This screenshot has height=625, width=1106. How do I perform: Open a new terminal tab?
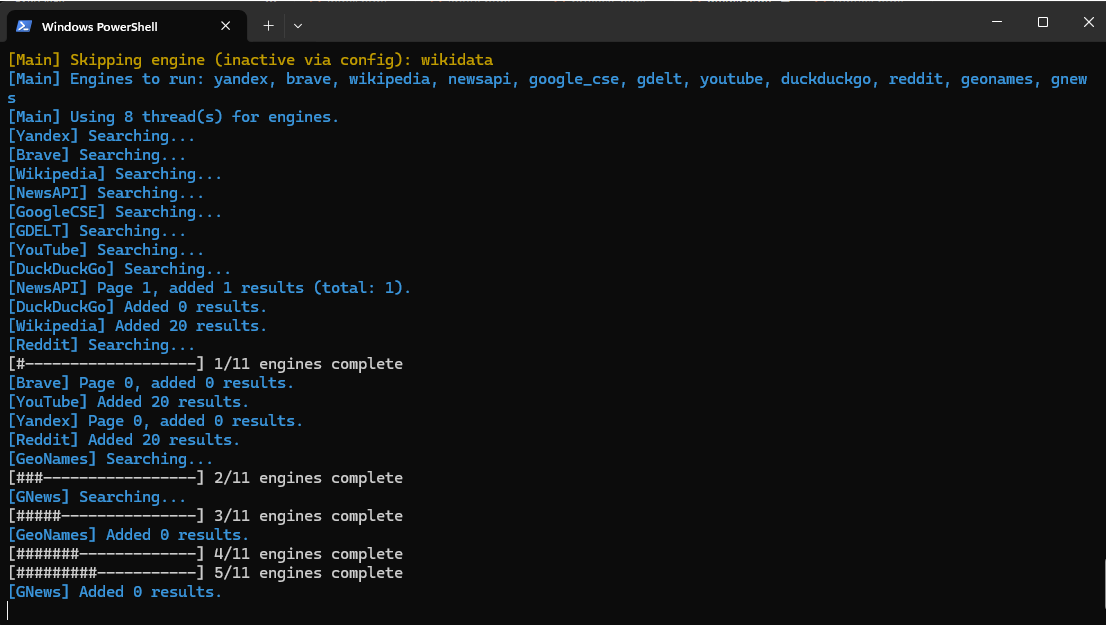tap(268, 25)
